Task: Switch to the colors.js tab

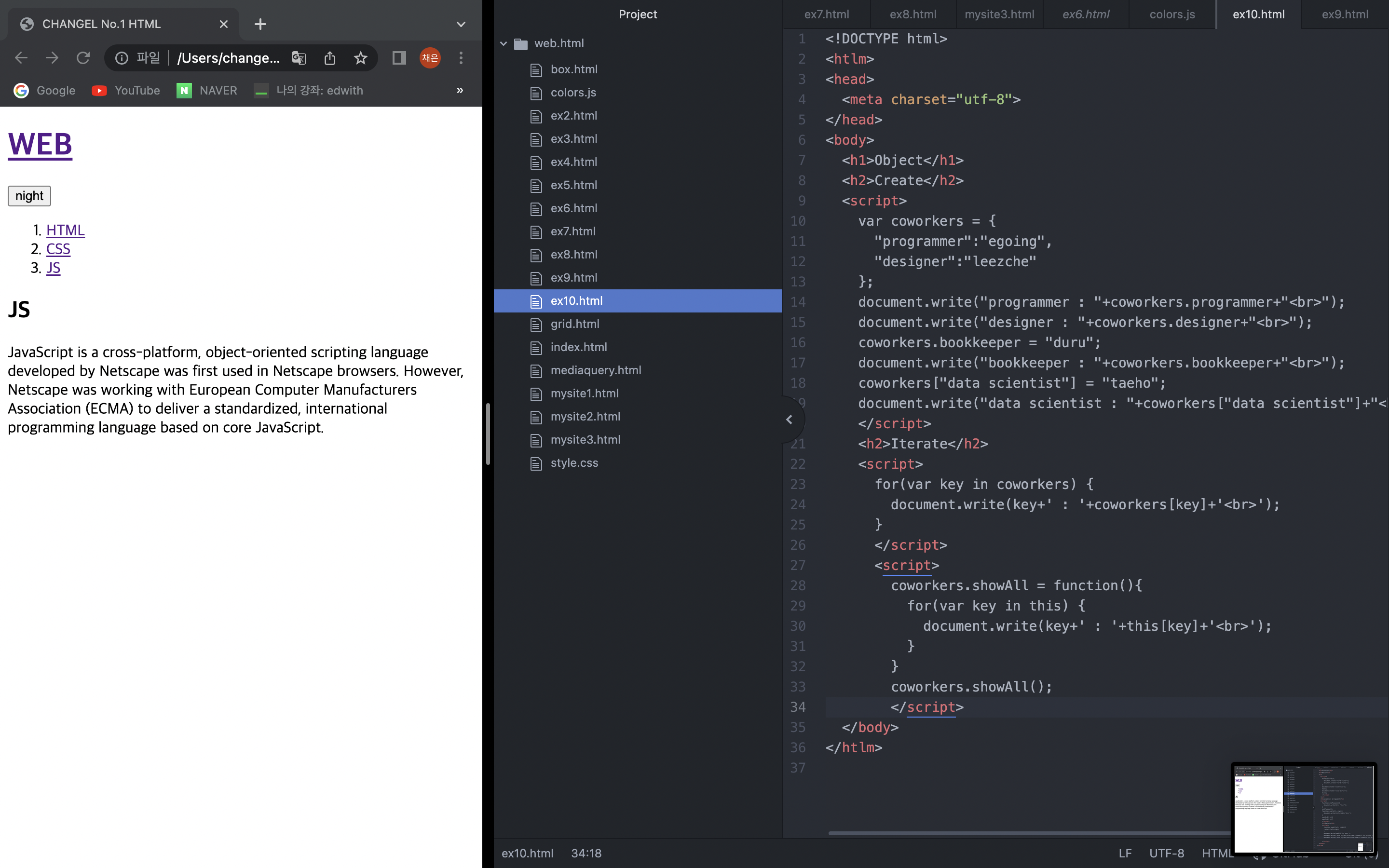Action: 1172,14
